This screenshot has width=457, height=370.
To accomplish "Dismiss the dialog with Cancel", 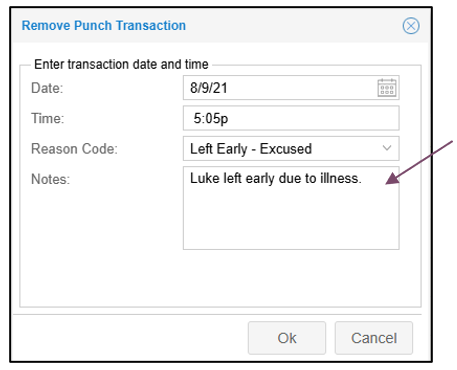I will pos(374,338).
